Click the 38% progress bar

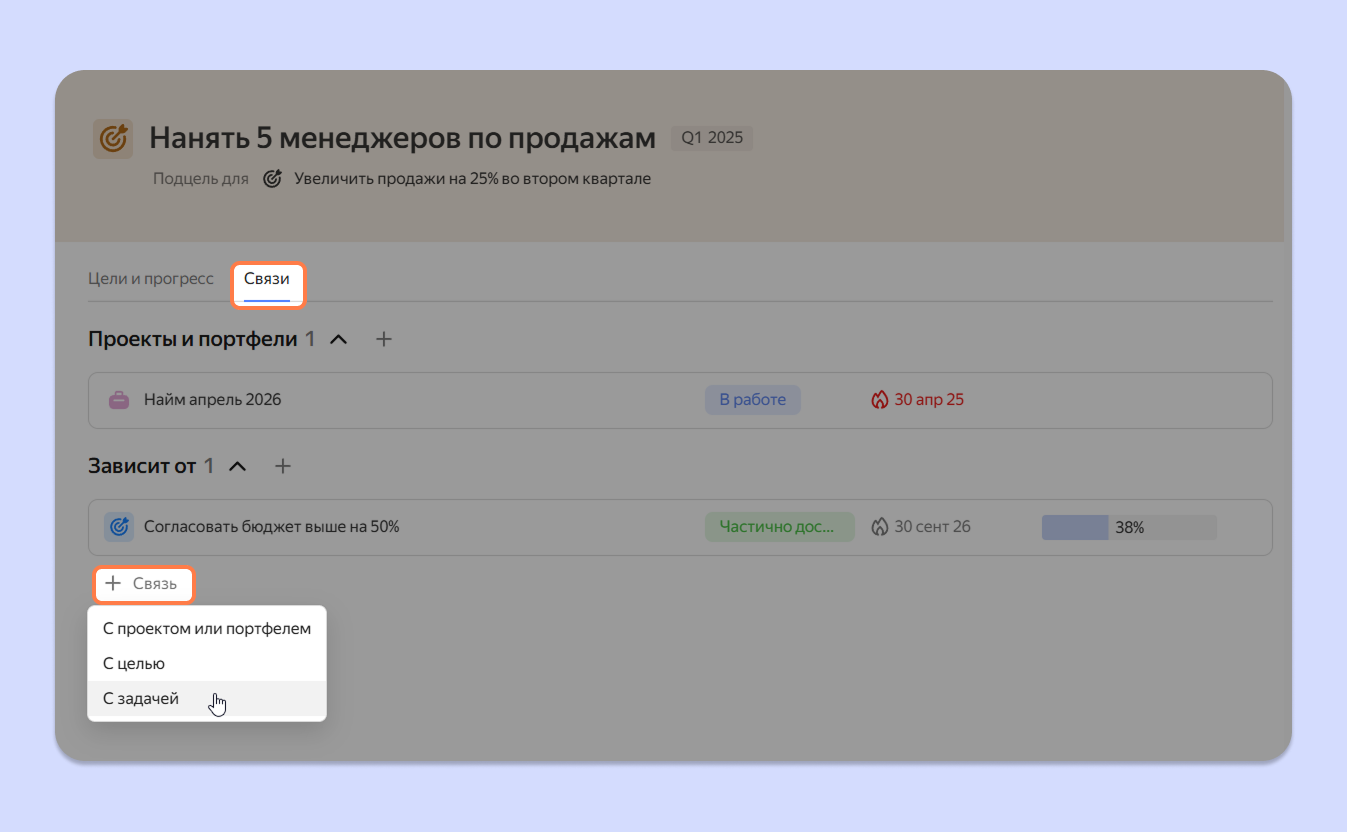(x=1128, y=527)
